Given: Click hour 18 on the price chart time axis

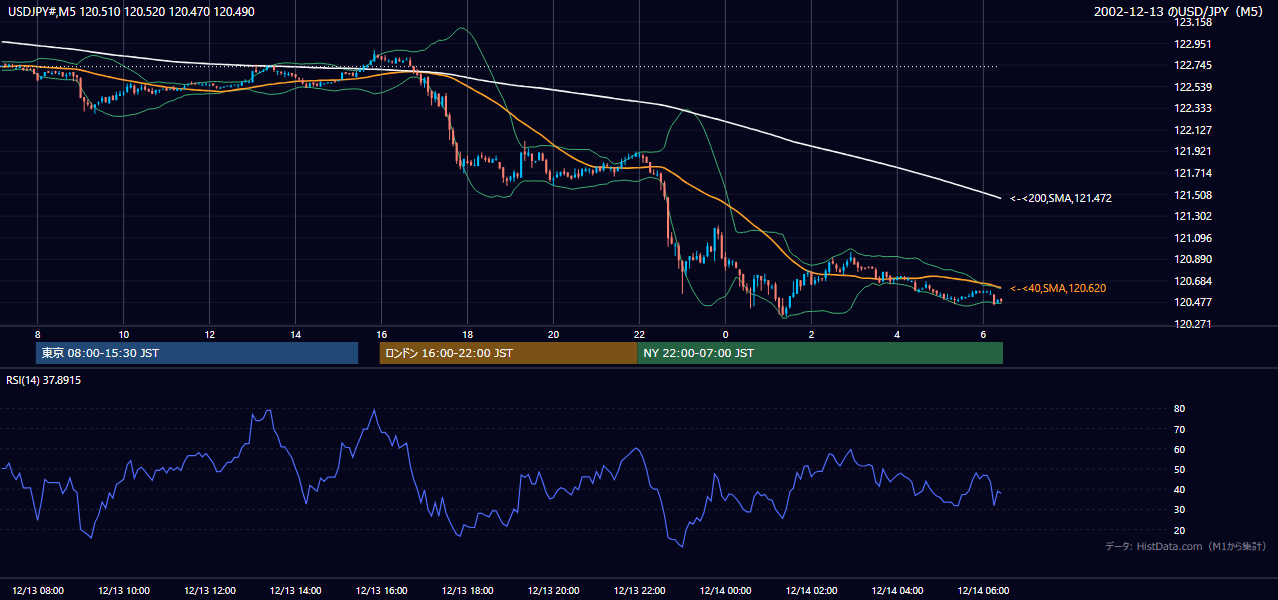Looking at the screenshot, I should (x=468, y=334).
